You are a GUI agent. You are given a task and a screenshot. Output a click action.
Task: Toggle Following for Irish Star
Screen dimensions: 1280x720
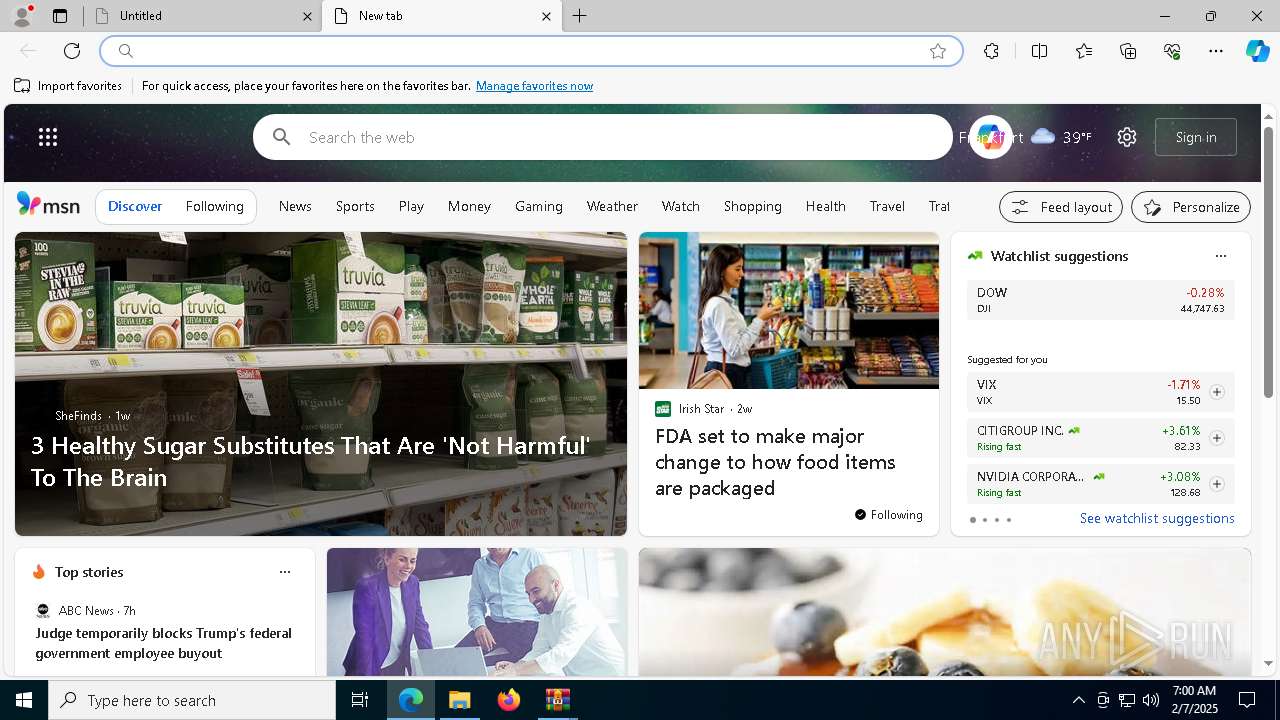tap(889, 515)
